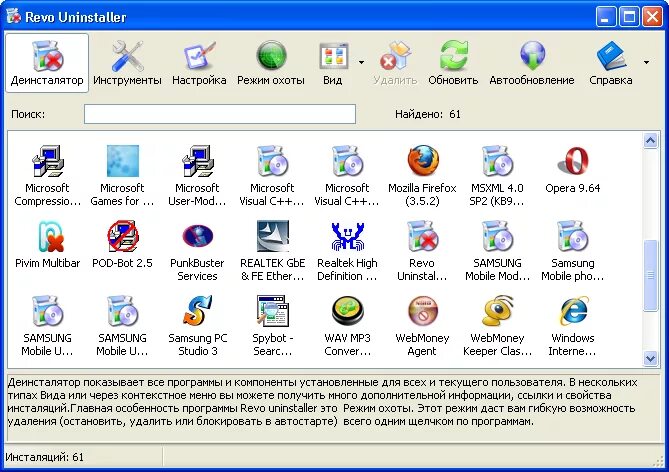Click the Найдено: 61 counter text

click(x=428, y=114)
